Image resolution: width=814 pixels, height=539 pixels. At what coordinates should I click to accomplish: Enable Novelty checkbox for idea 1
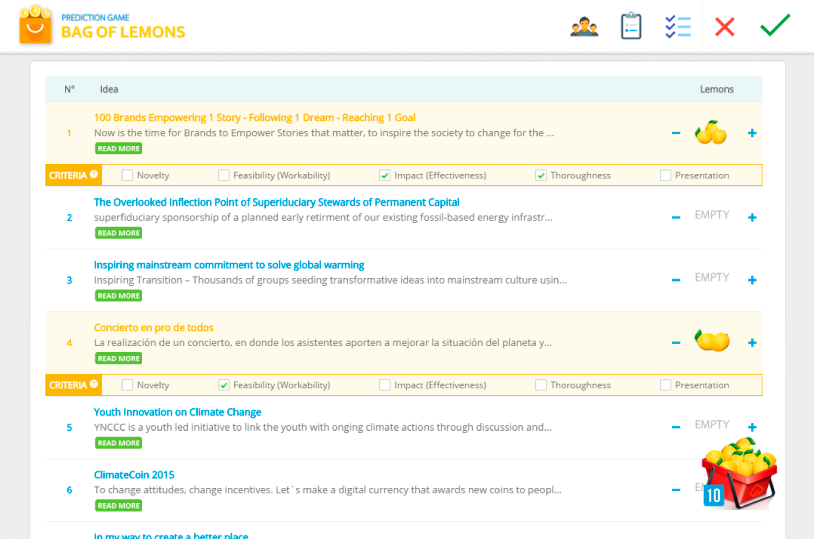pyautogui.click(x=127, y=175)
